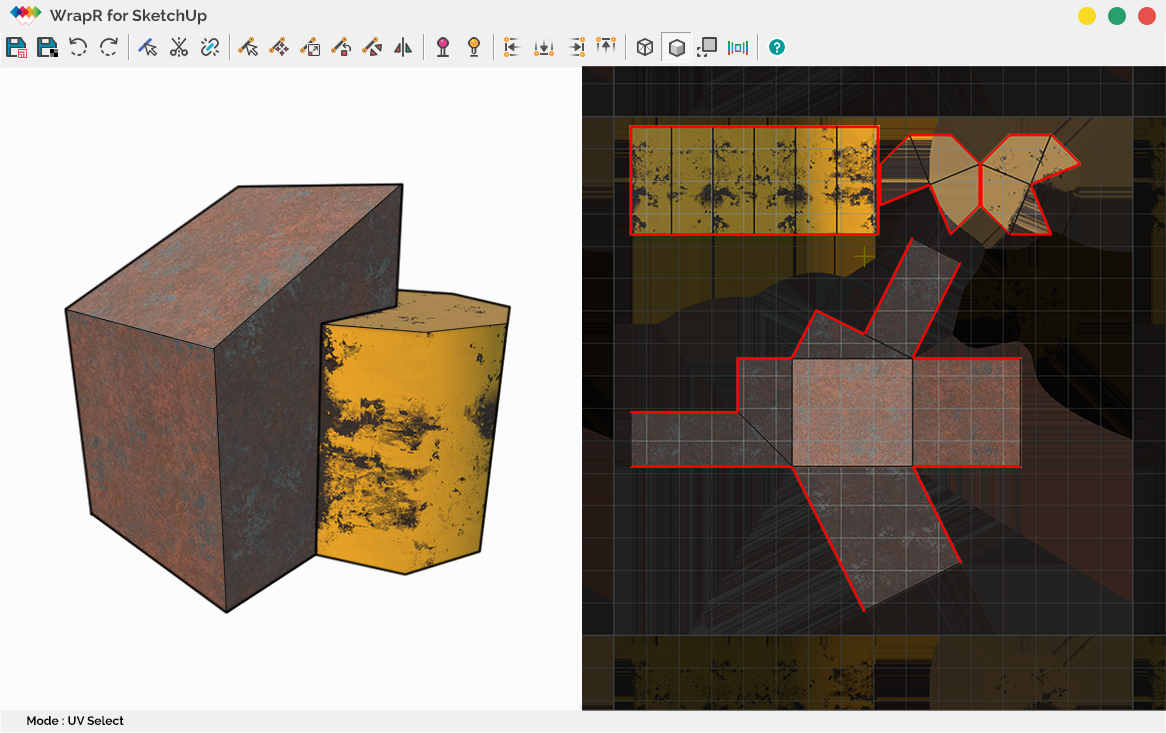This screenshot has height=733, width=1166.
Task: Open the Help documentation
Action: pos(777,46)
